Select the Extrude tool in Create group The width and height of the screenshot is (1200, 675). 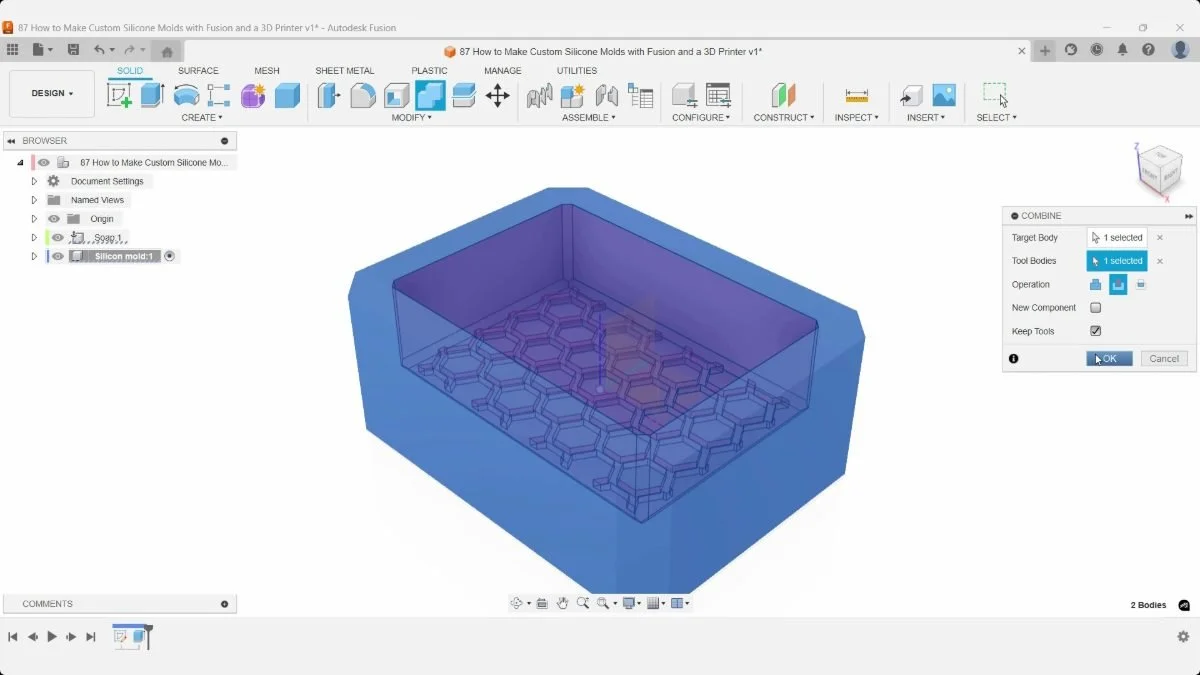click(x=152, y=95)
